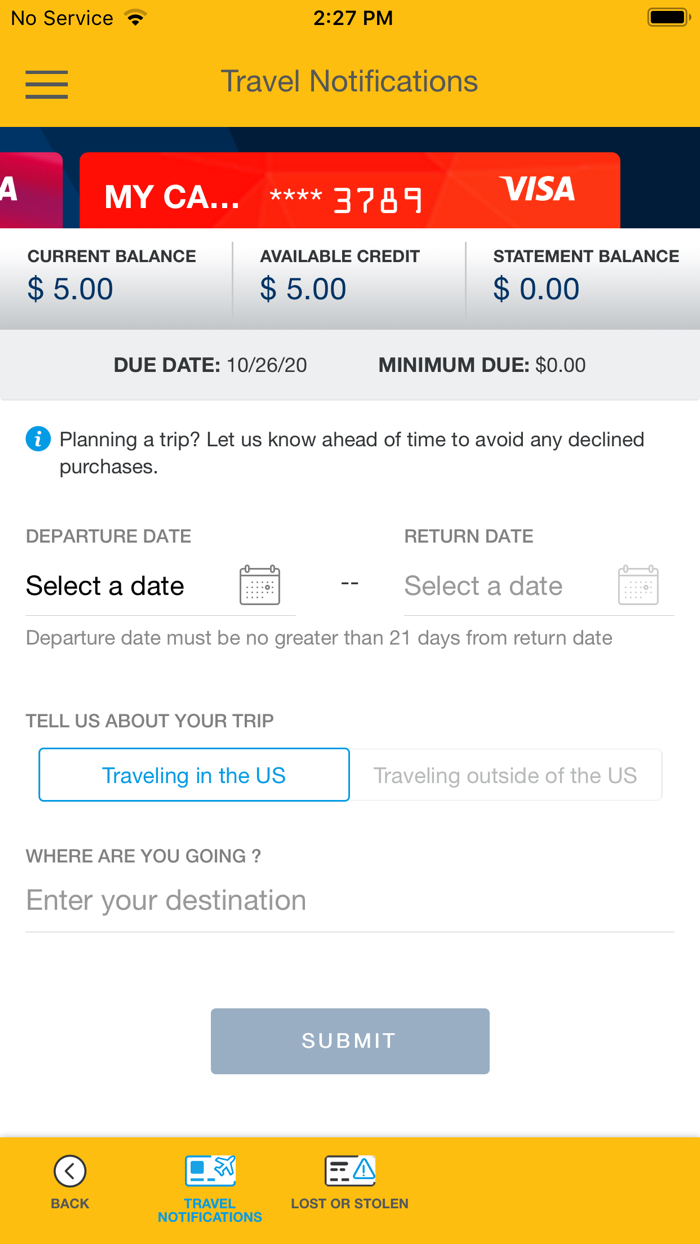This screenshot has height=1244, width=700.
Task: Select Traveling in the US option
Action: tap(194, 775)
